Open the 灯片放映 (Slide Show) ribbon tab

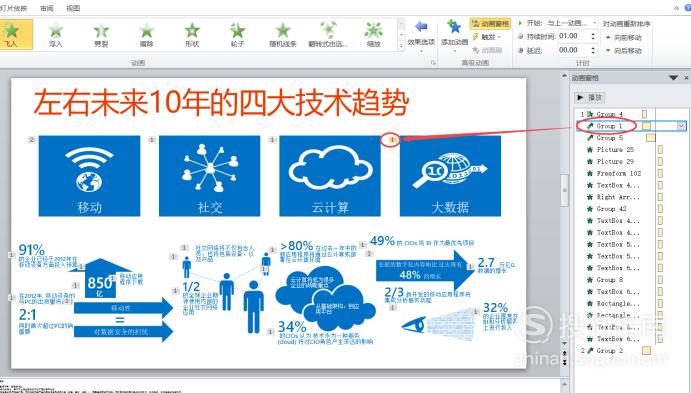coord(13,8)
